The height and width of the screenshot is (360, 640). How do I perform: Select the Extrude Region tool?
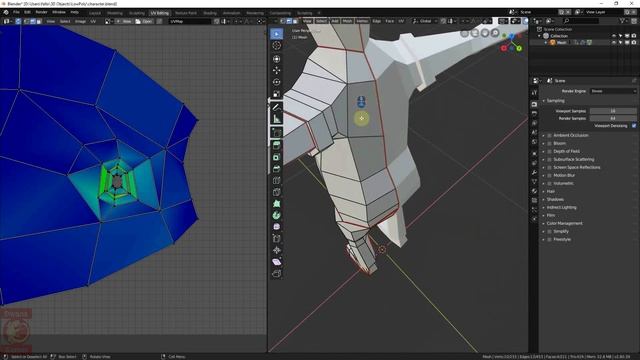[277, 145]
